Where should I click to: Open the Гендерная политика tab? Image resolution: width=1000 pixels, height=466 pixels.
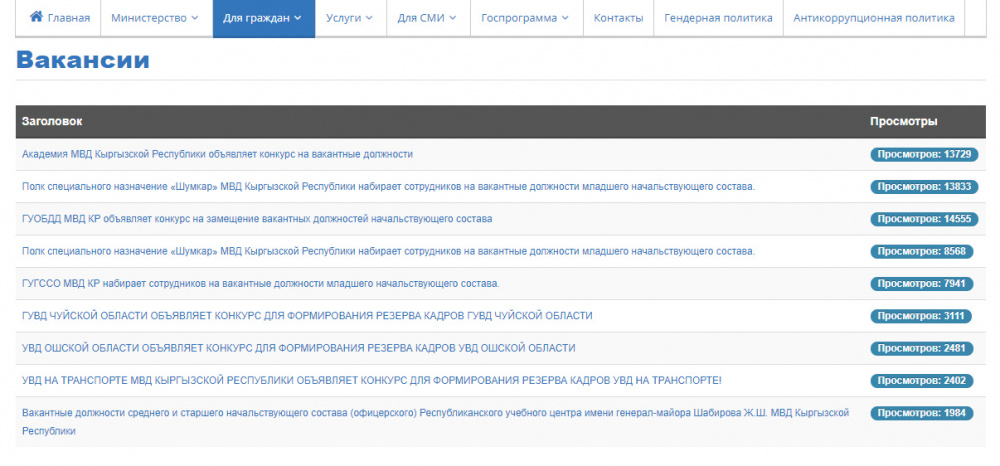[x=718, y=18]
